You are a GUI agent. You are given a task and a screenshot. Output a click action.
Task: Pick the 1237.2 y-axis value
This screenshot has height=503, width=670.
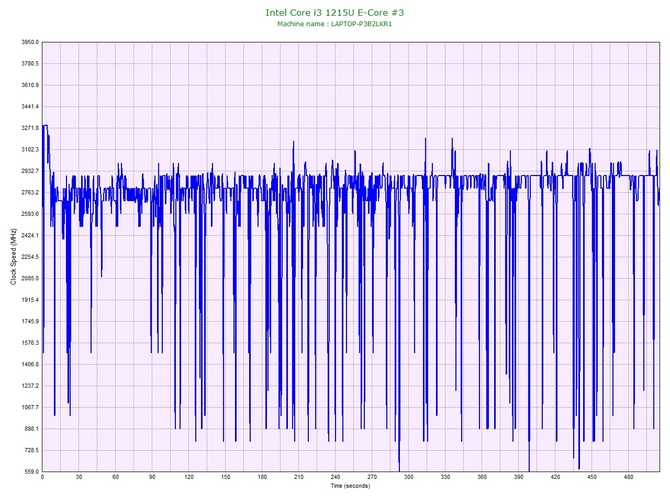click(30, 385)
